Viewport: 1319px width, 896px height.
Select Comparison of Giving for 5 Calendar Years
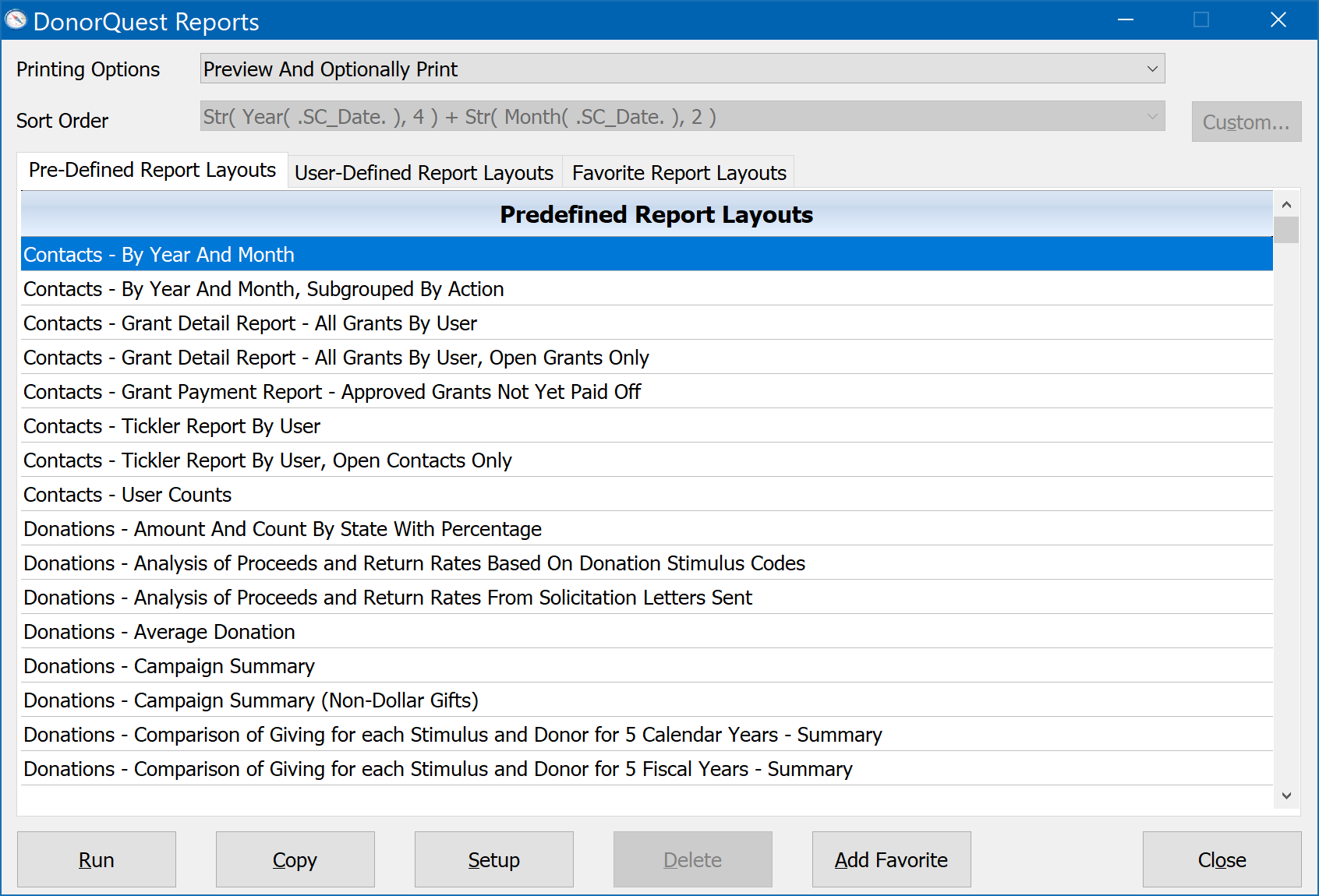click(647, 734)
